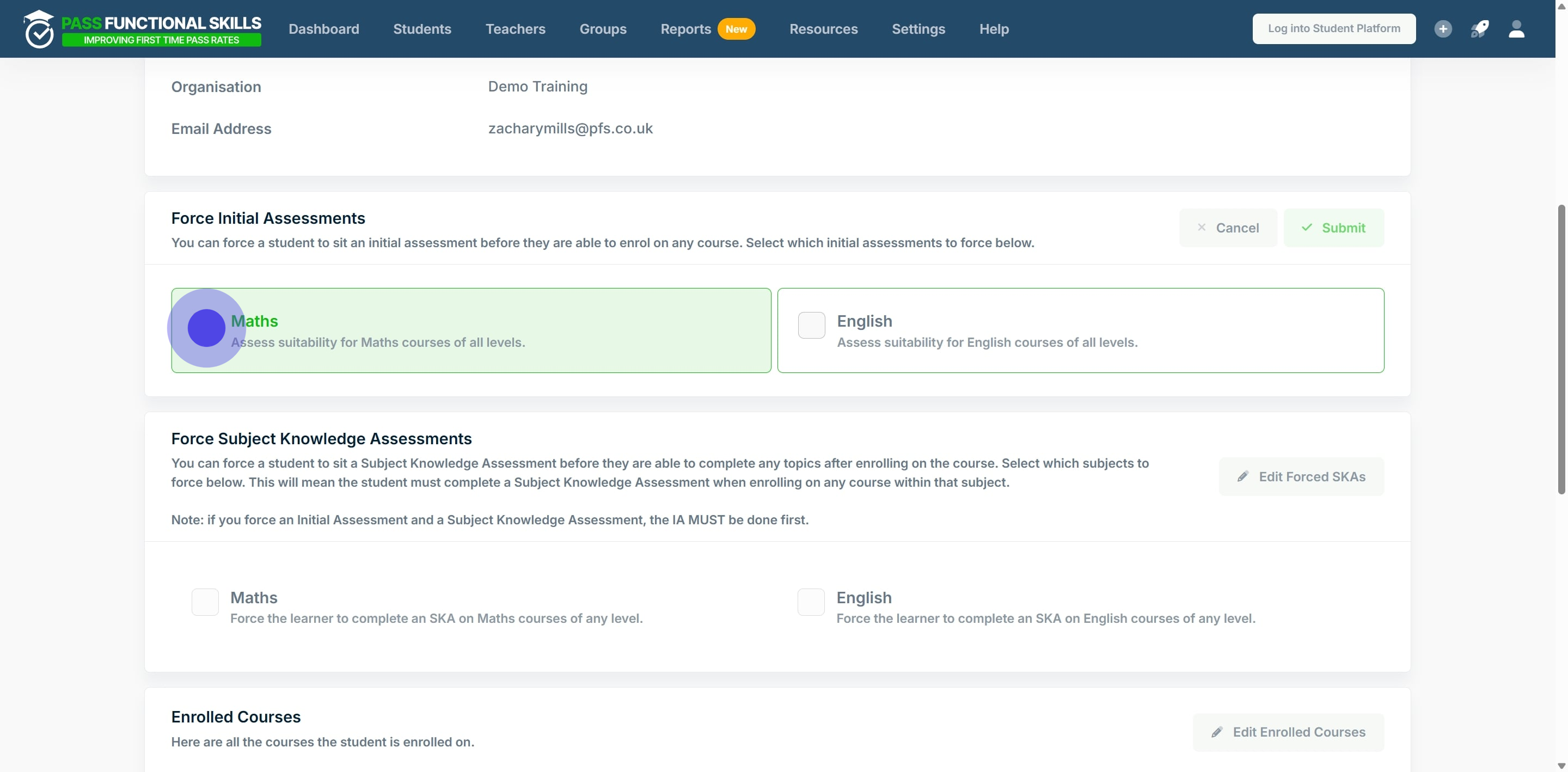Click the scrollbar down arrow
1568x772 pixels.
(1561, 766)
